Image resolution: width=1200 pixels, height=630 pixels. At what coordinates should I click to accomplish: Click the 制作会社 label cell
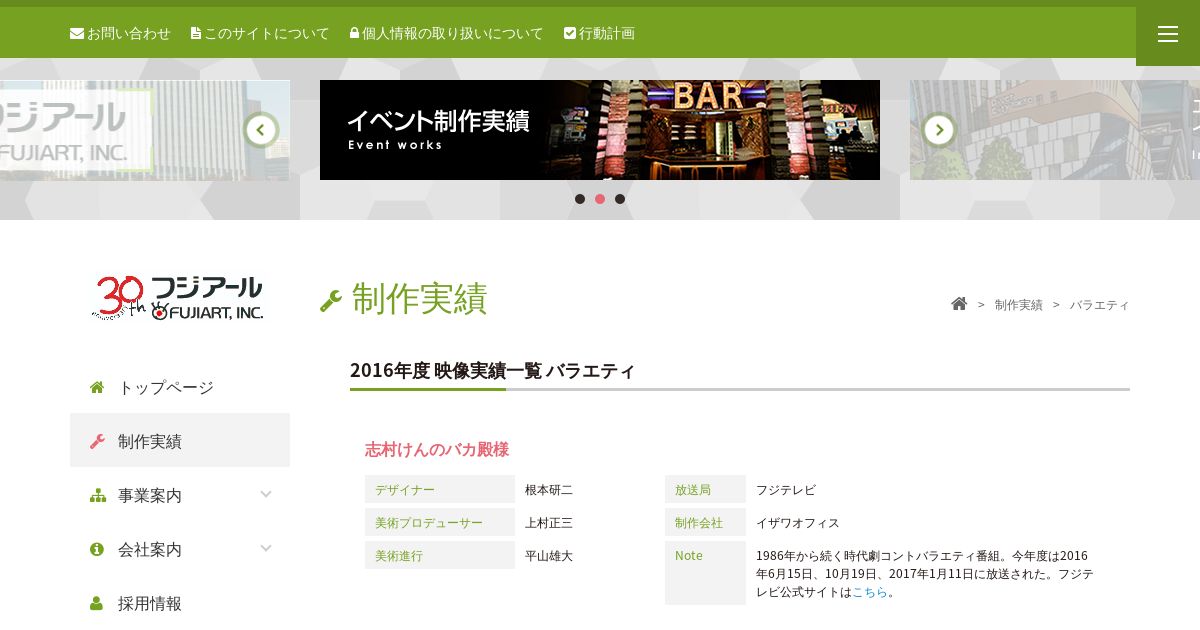[x=705, y=522]
